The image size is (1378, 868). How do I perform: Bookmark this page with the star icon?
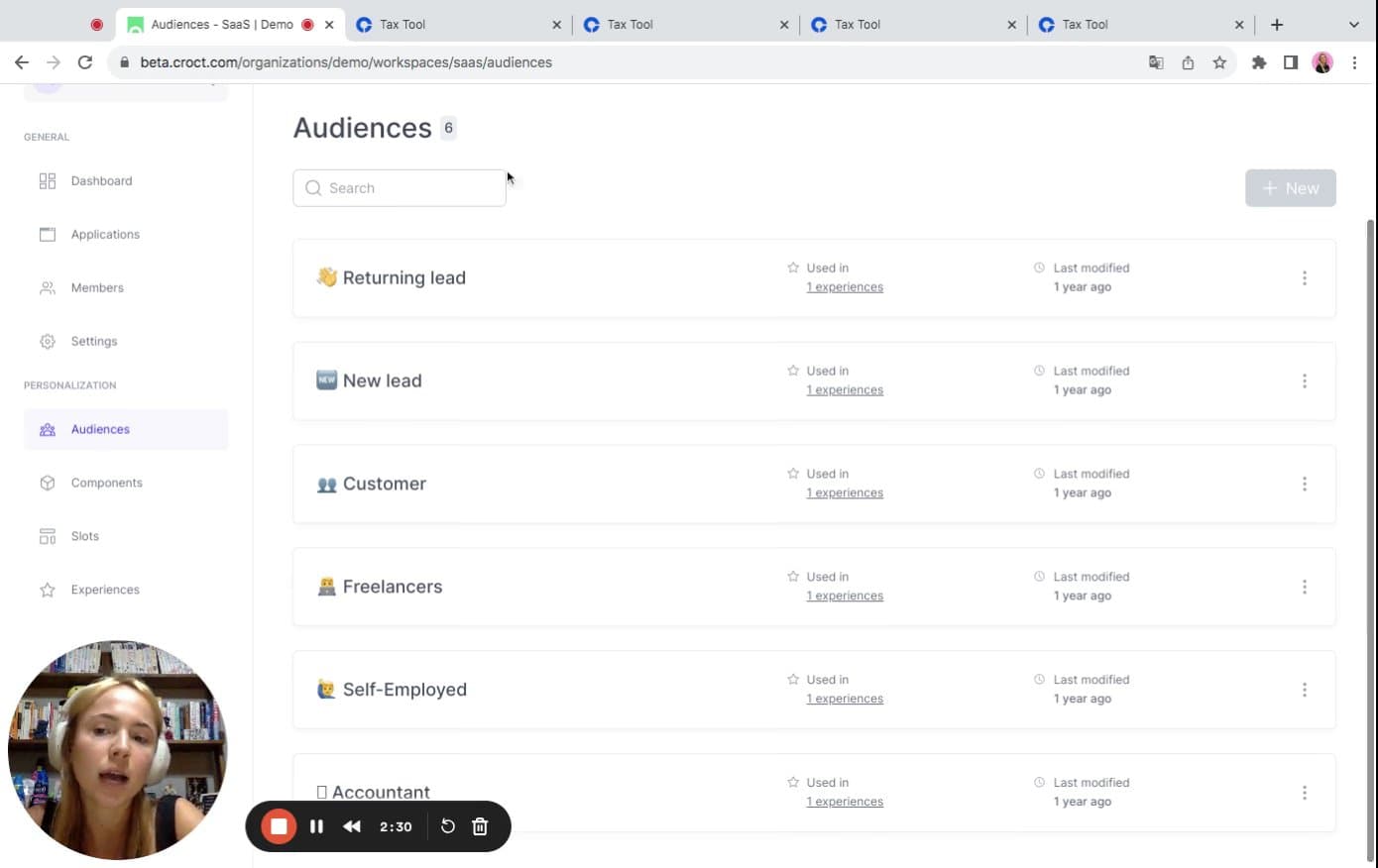tap(1219, 62)
